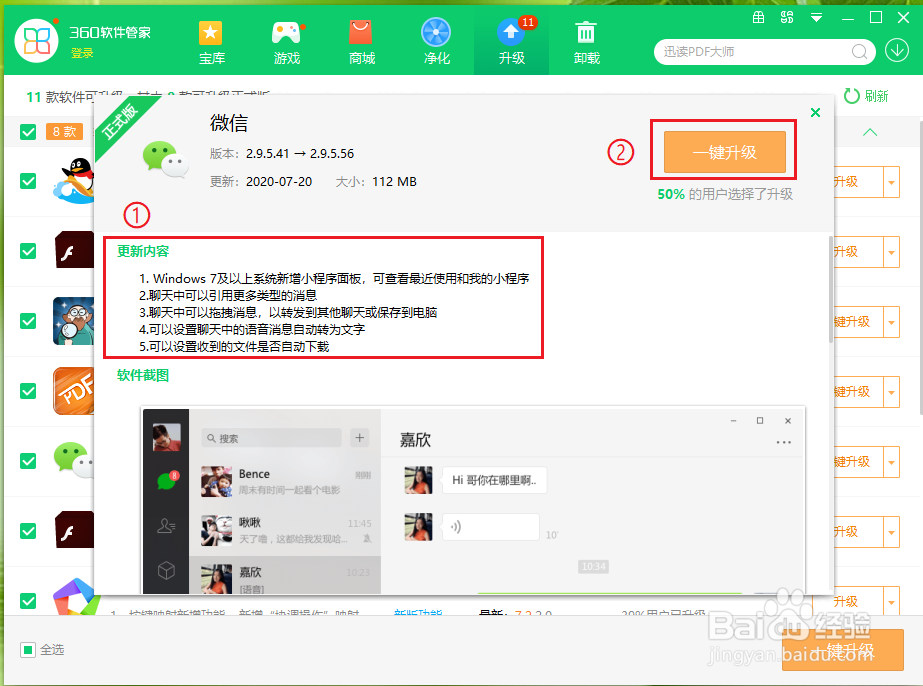Screen dimensions: 923x686
Task: Click the second Flash icon in list
Action: (x=74, y=529)
